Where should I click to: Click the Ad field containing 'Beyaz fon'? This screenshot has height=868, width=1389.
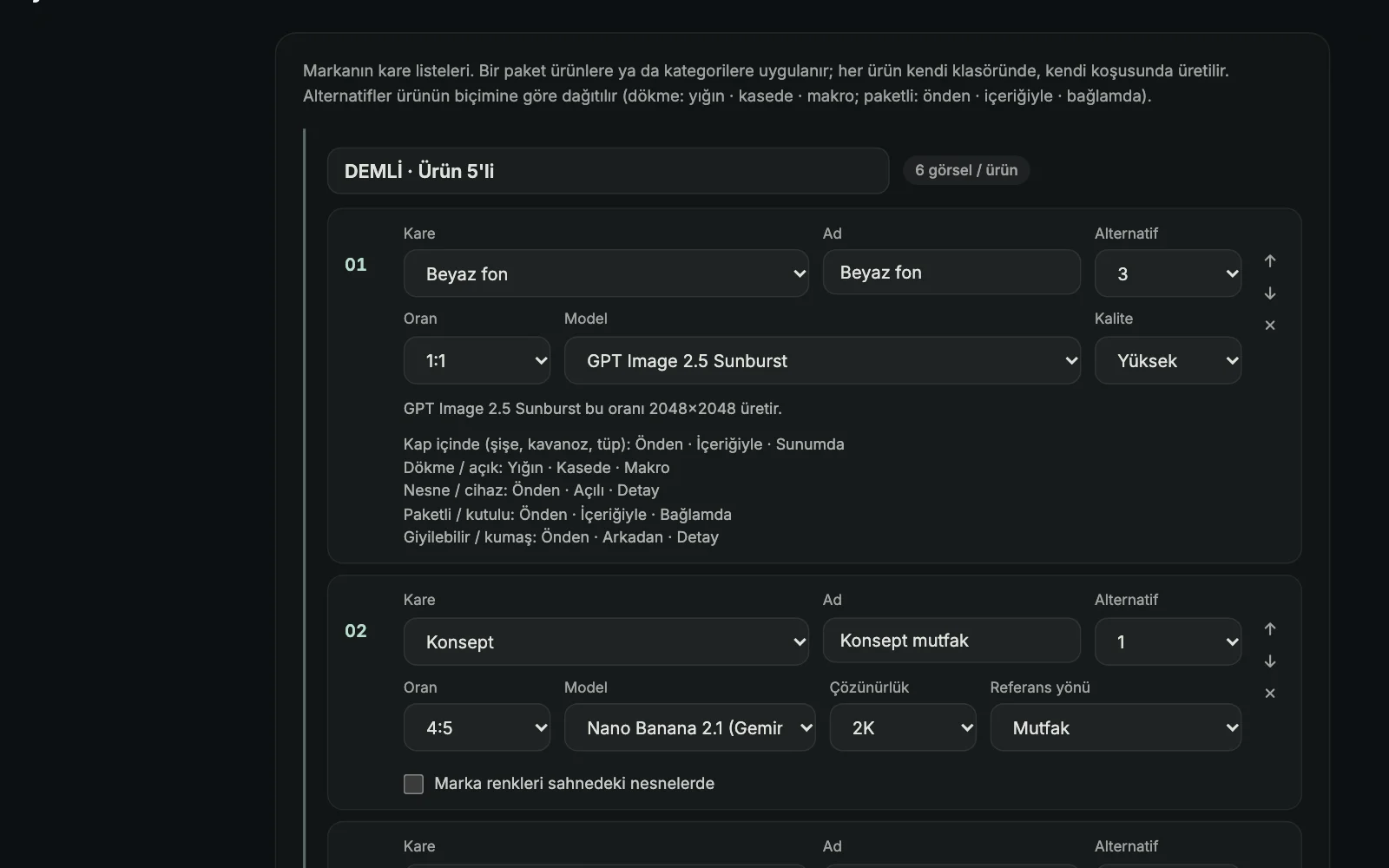951,273
